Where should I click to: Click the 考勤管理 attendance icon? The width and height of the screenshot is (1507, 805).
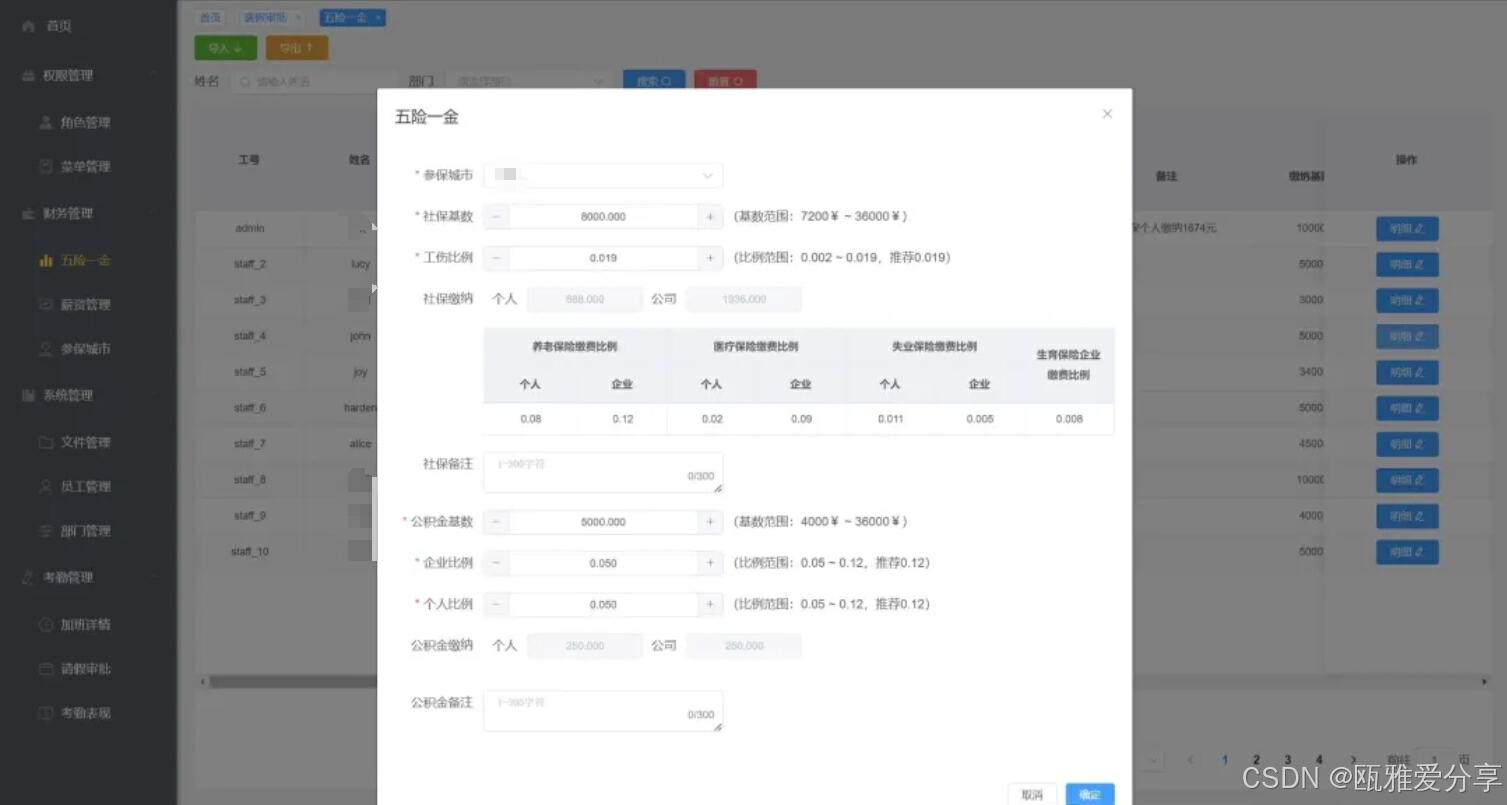[26, 577]
